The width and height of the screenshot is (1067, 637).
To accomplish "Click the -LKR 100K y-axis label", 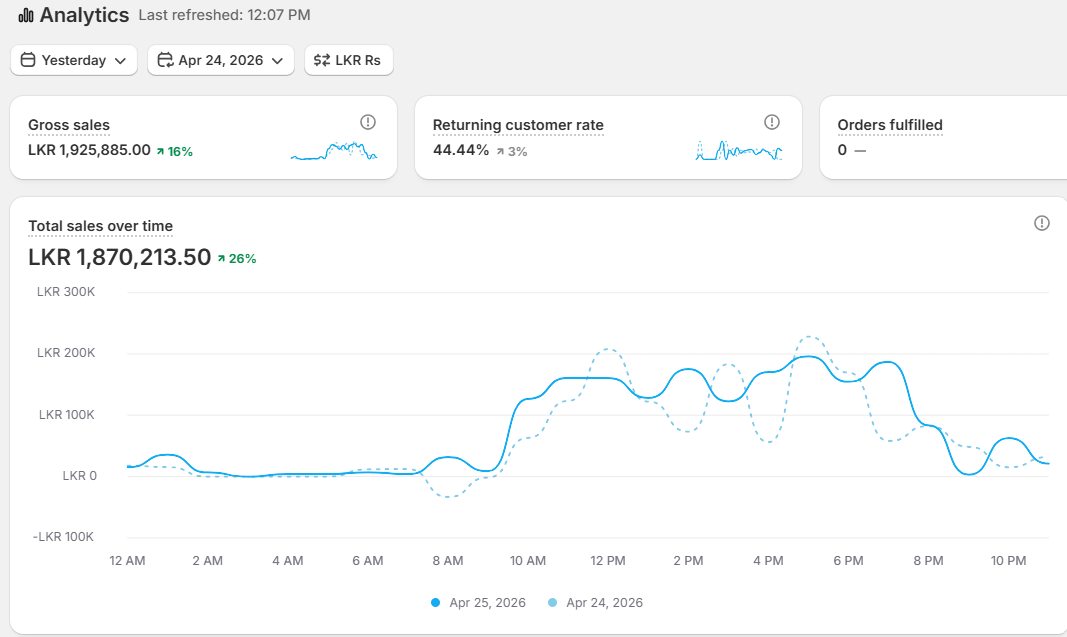I will [x=63, y=536].
